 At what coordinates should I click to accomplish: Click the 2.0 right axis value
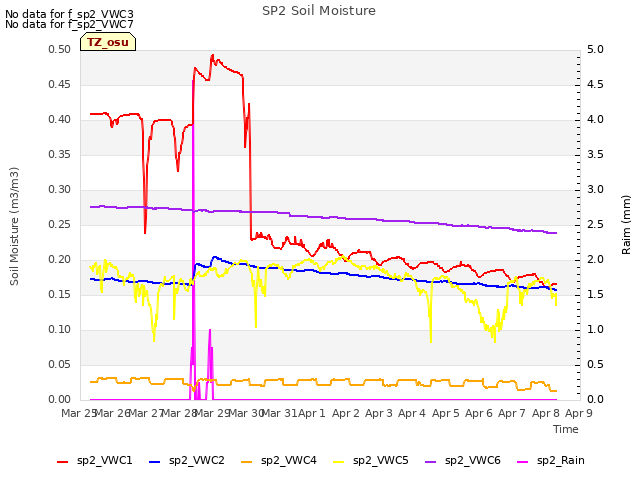(x=595, y=260)
